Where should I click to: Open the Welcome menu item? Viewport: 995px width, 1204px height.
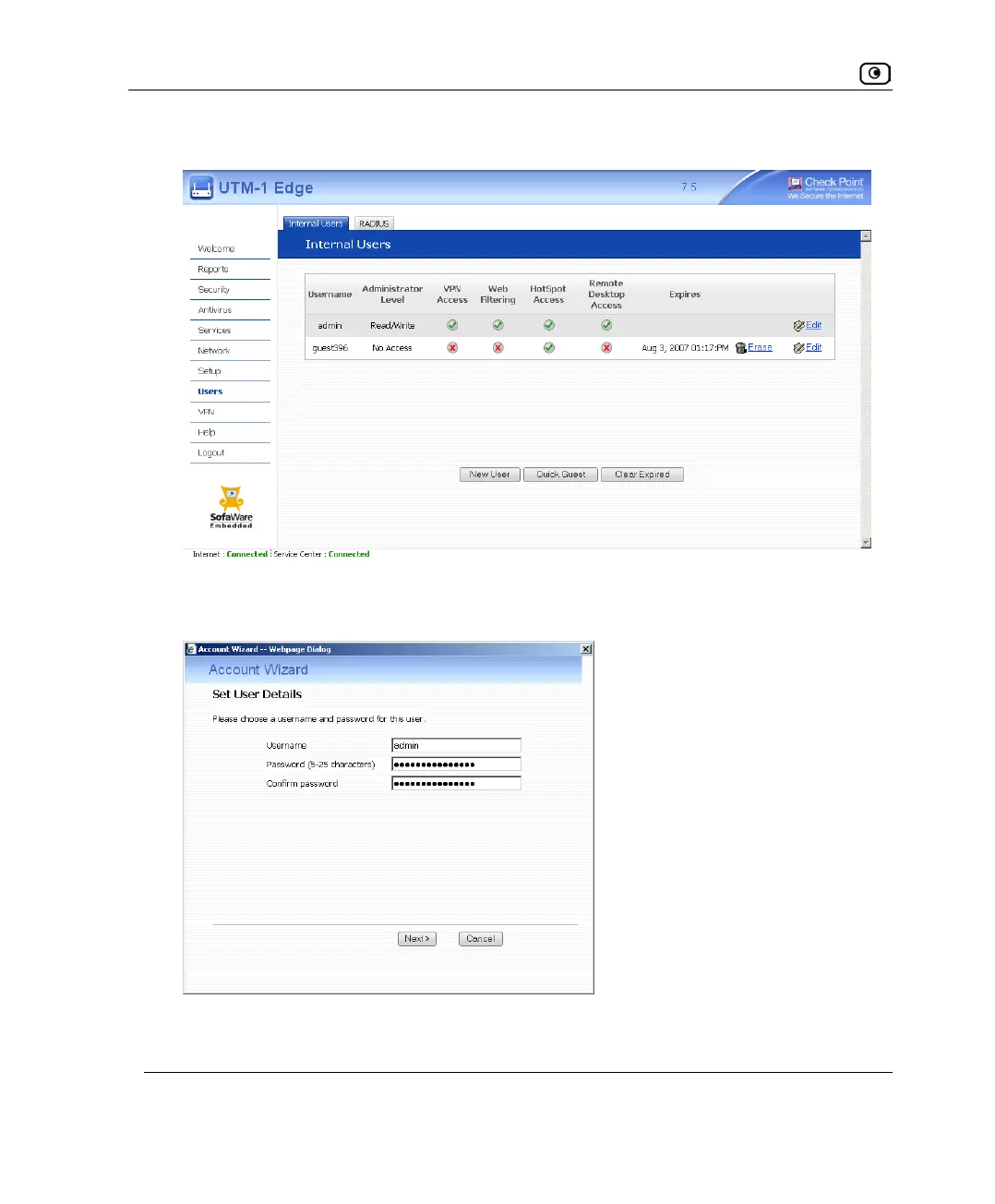pos(216,249)
